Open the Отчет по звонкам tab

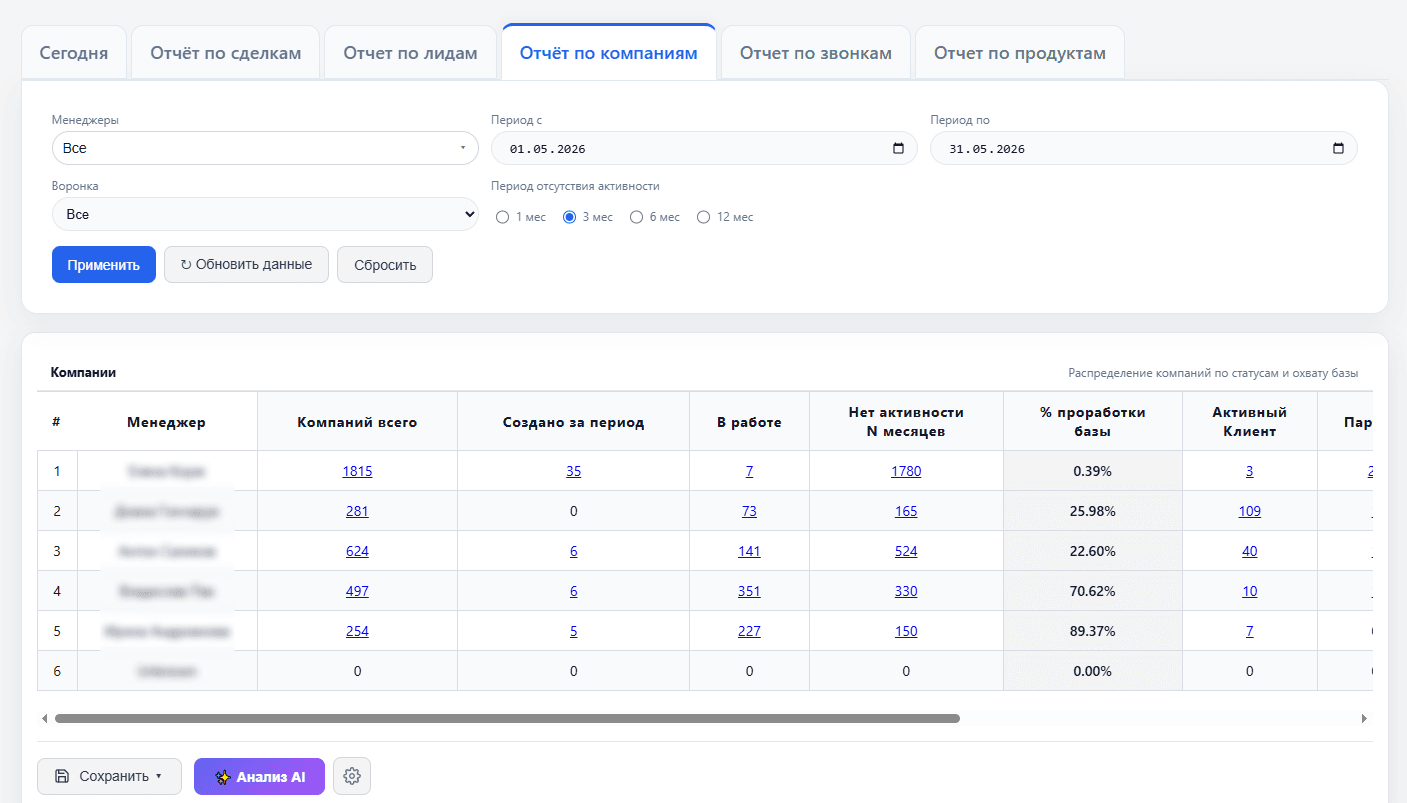tap(816, 53)
